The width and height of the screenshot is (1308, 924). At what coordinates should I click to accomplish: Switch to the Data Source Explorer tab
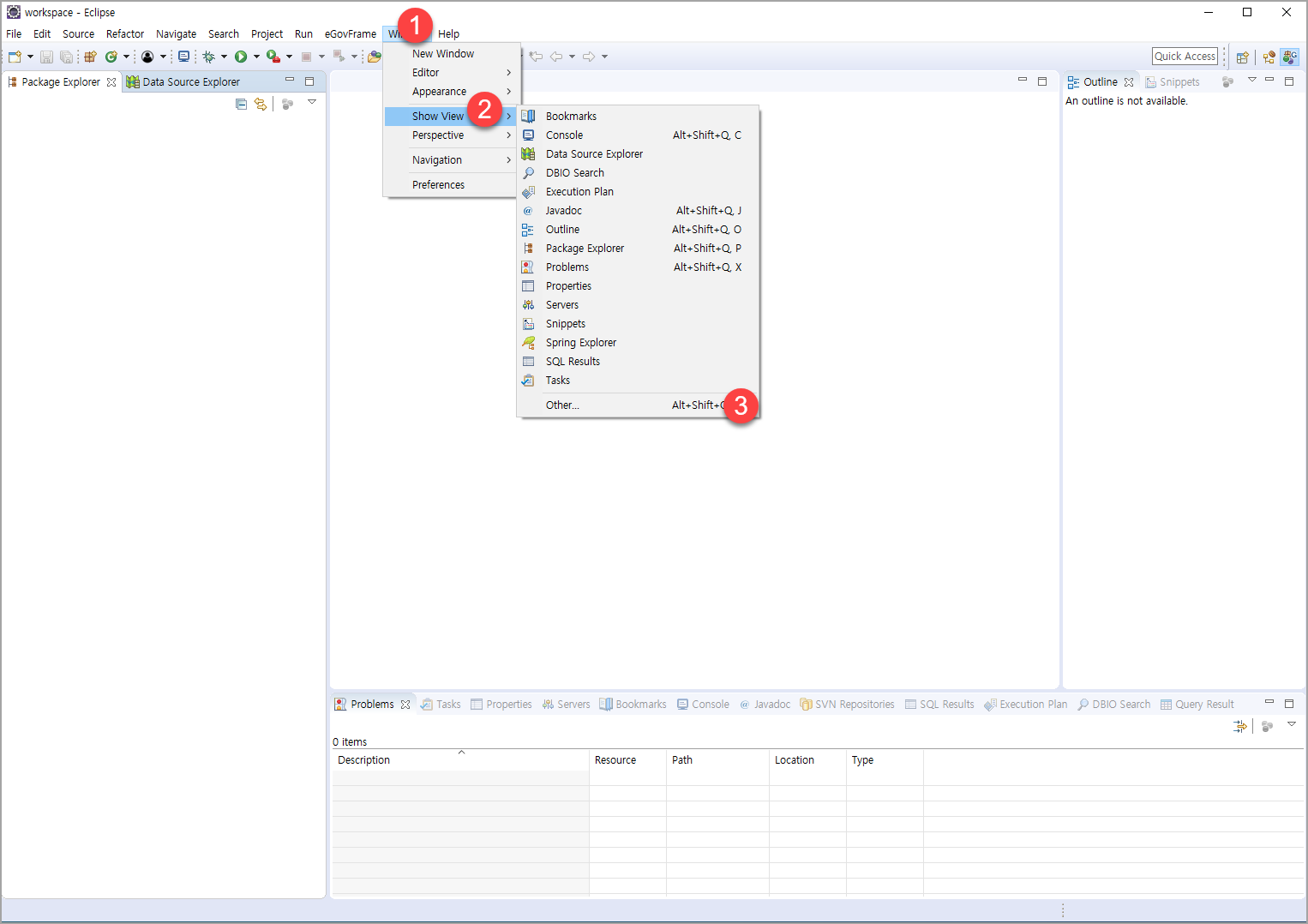(183, 82)
